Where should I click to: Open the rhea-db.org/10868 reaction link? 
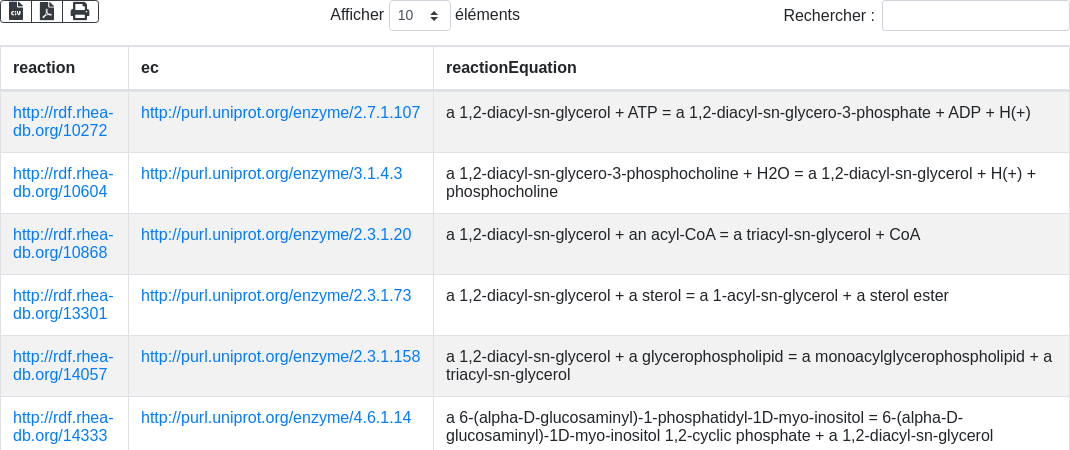(63, 243)
